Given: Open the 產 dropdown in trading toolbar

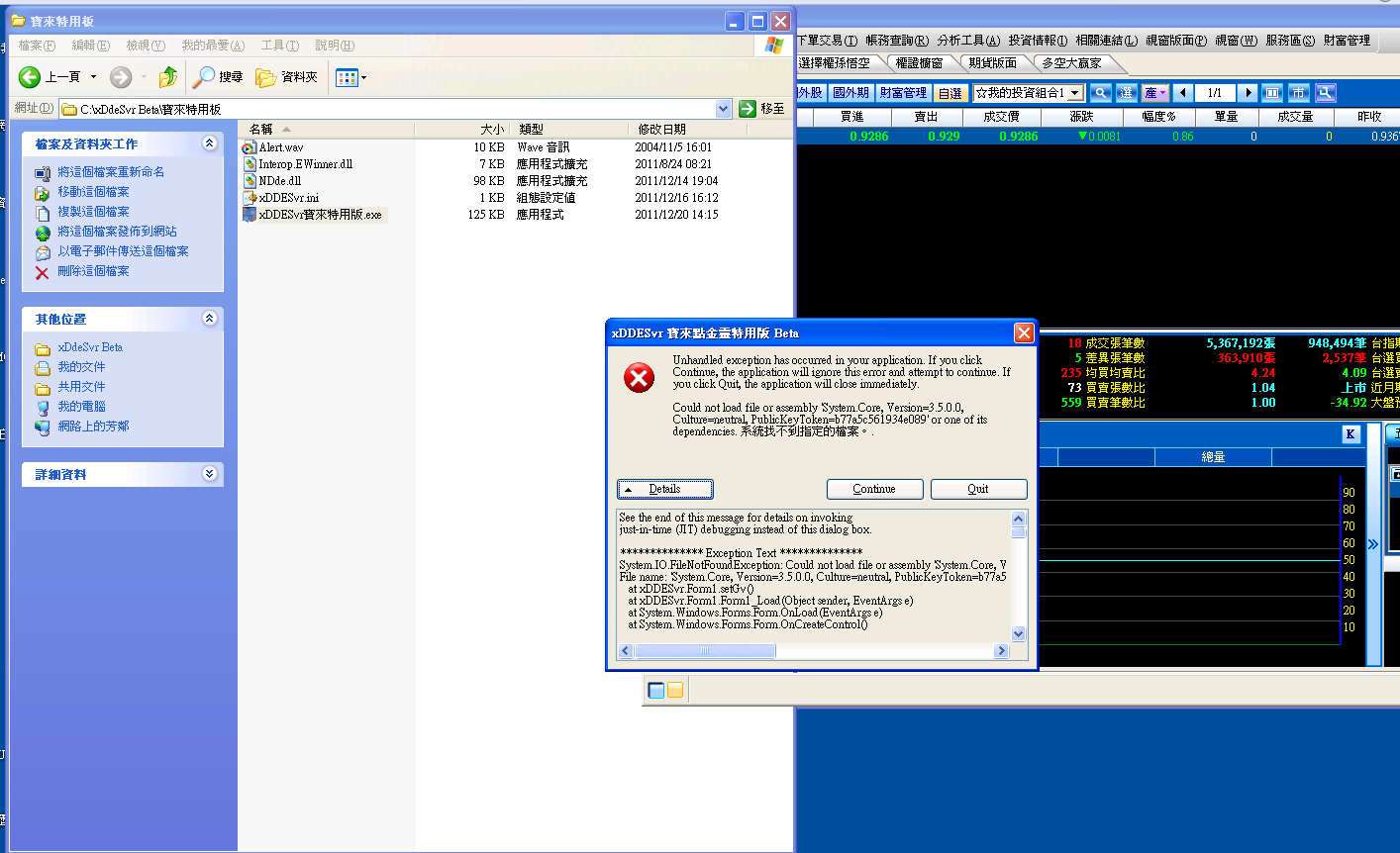Looking at the screenshot, I should click(1155, 93).
